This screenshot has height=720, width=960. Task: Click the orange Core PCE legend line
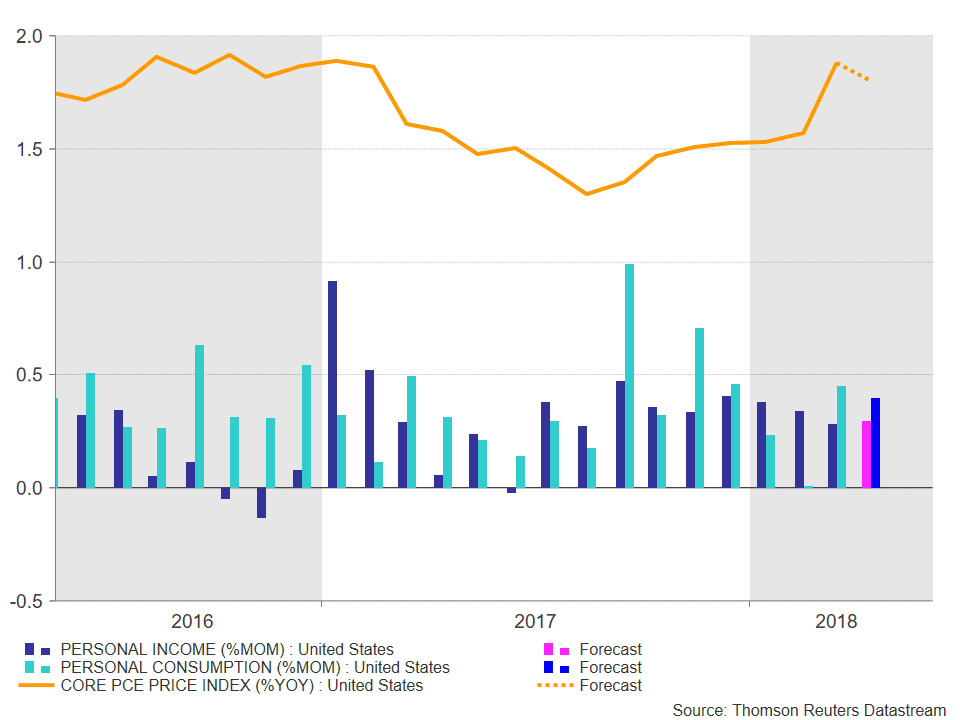(x=37, y=685)
